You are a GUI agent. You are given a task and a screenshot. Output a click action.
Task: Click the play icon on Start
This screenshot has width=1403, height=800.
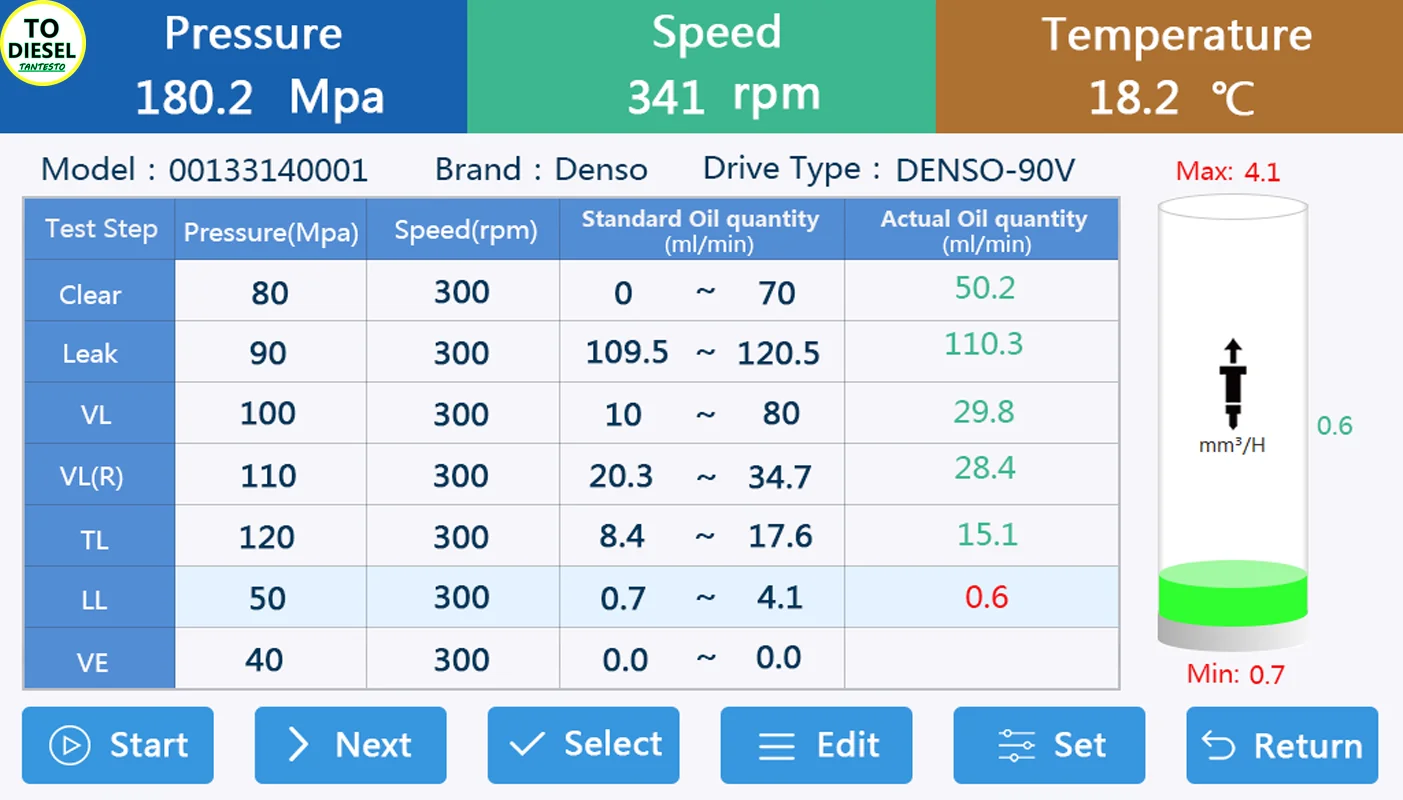point(70,746)
